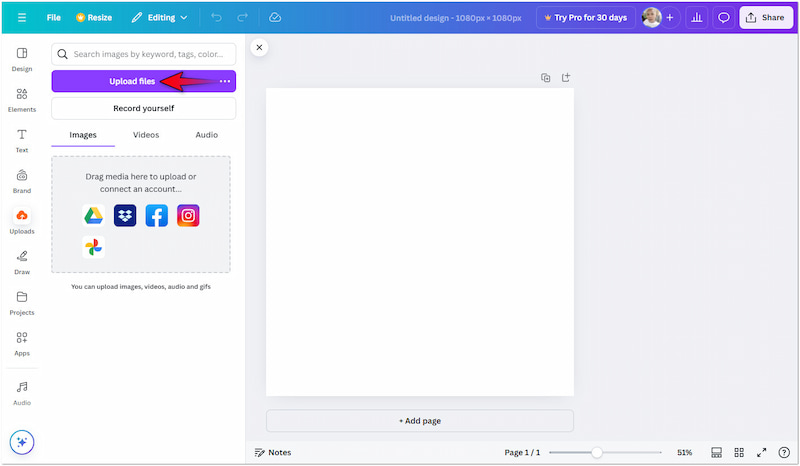Connect Google Drive account icon
The image size is (800, 466).
point(93,215)
